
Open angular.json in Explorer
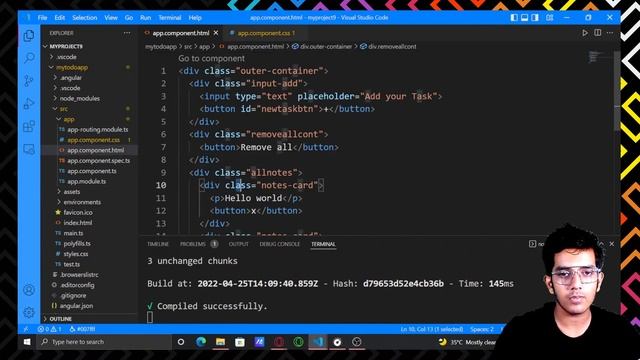(76, 306)
